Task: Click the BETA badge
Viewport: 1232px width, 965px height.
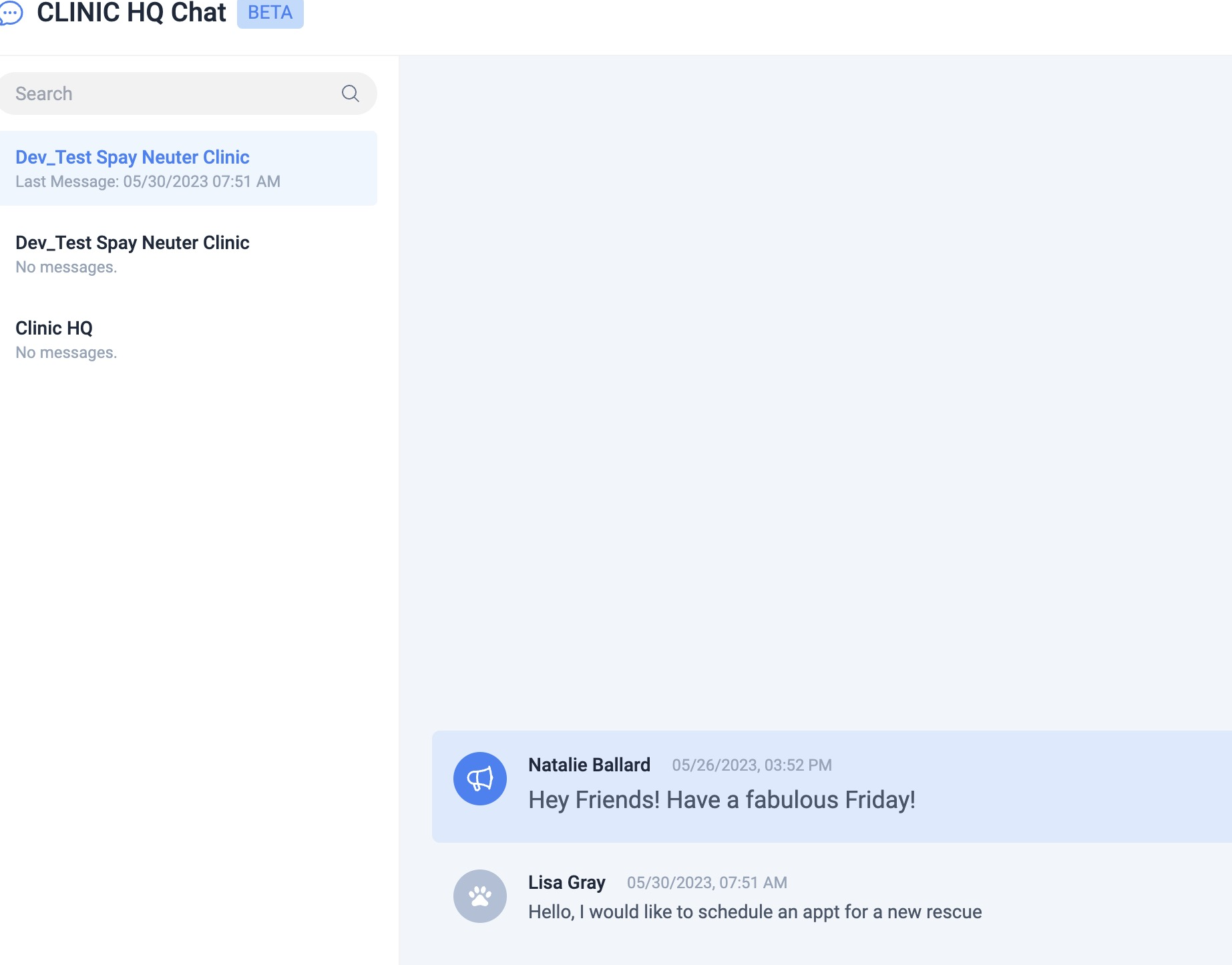Action: pos(270,13)
